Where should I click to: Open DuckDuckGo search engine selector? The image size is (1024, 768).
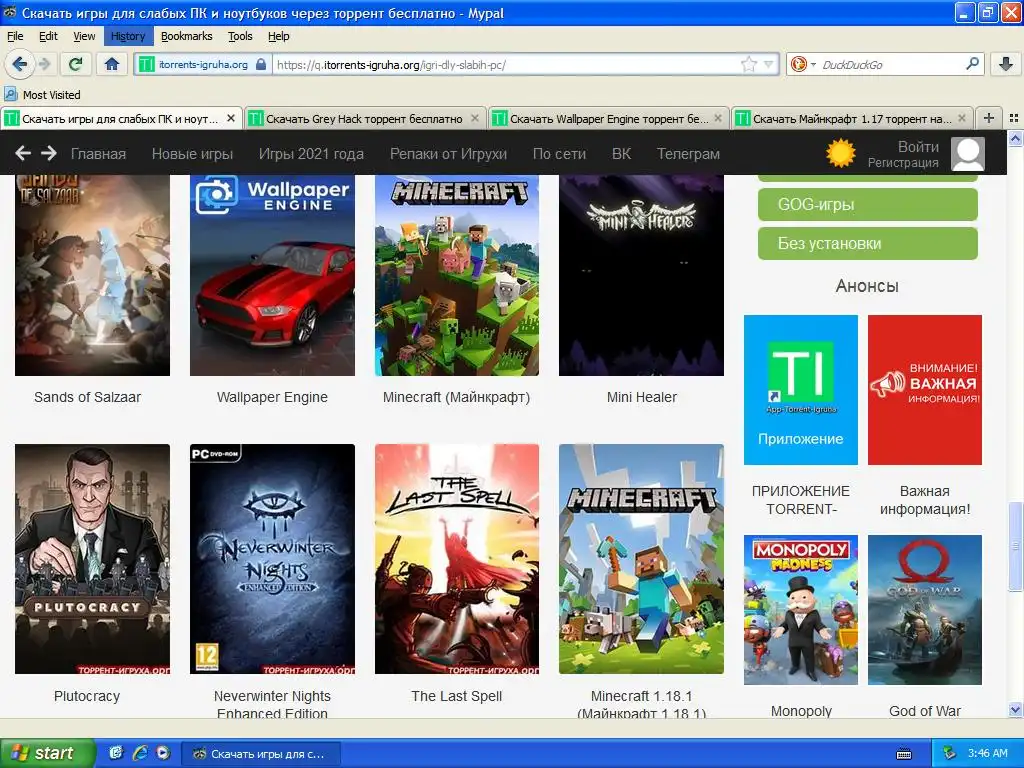tap(803, 64)
